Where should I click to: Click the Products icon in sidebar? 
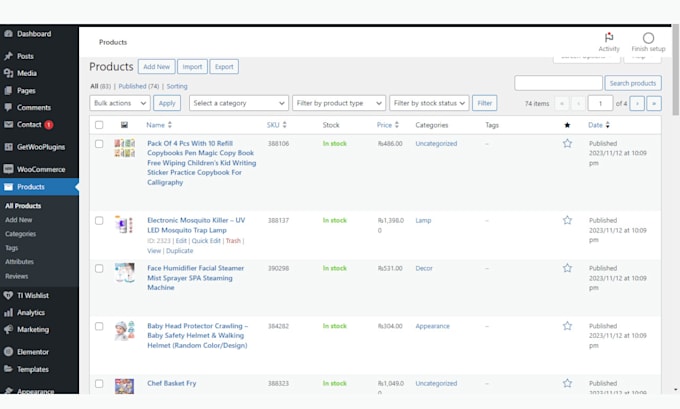coord(8,187)
